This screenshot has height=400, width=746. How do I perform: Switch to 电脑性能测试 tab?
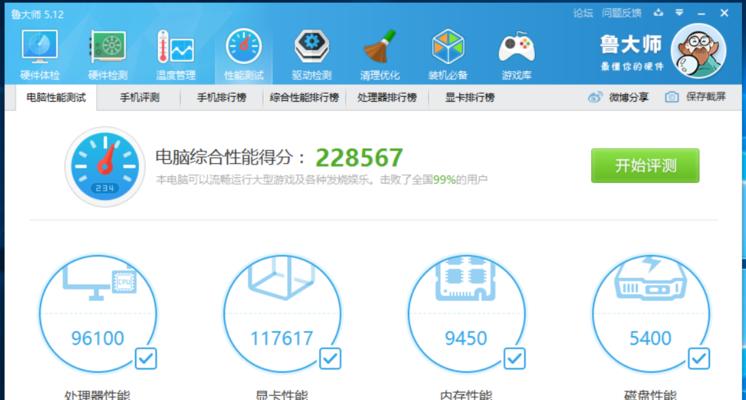56,98
